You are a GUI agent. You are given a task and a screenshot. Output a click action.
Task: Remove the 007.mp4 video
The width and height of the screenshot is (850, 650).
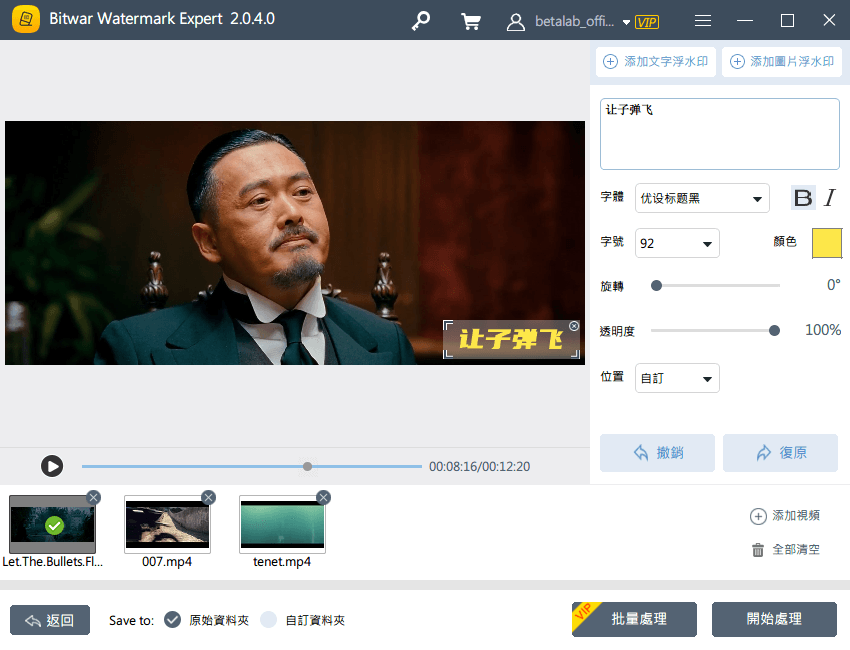coord(208,497)
